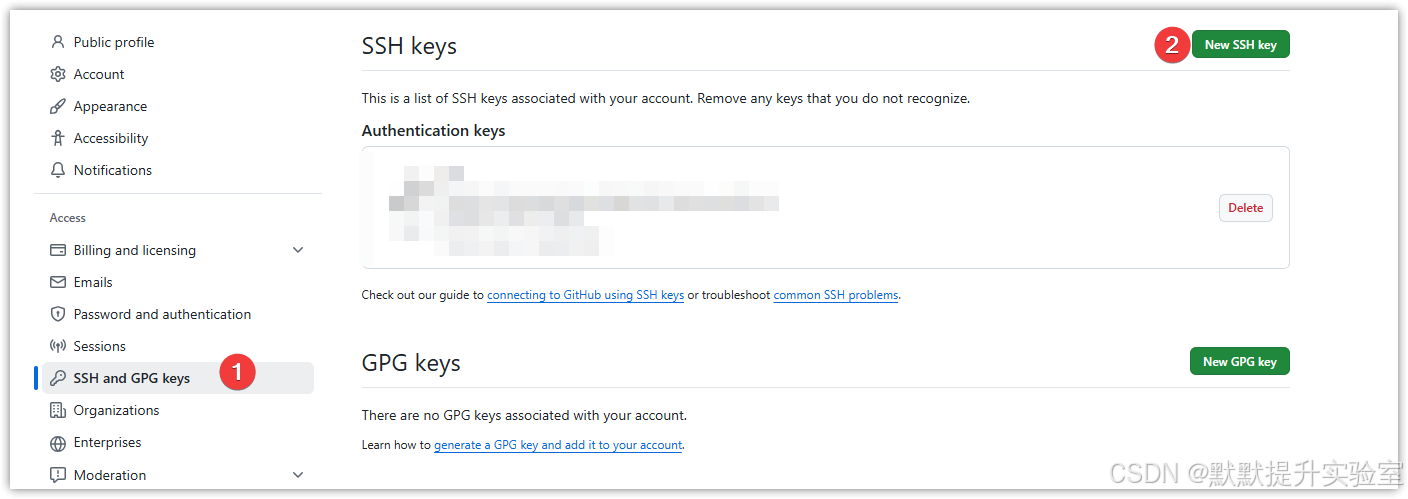Click the Account gear icon
The image size is (1408, 499).
click(58, 74)
